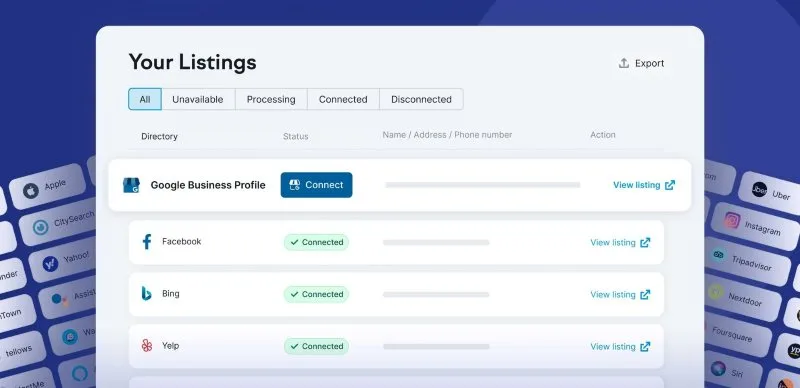Show only Connected listings tab
The width and height of the screenshot is (800, 388).
(343, 99)
